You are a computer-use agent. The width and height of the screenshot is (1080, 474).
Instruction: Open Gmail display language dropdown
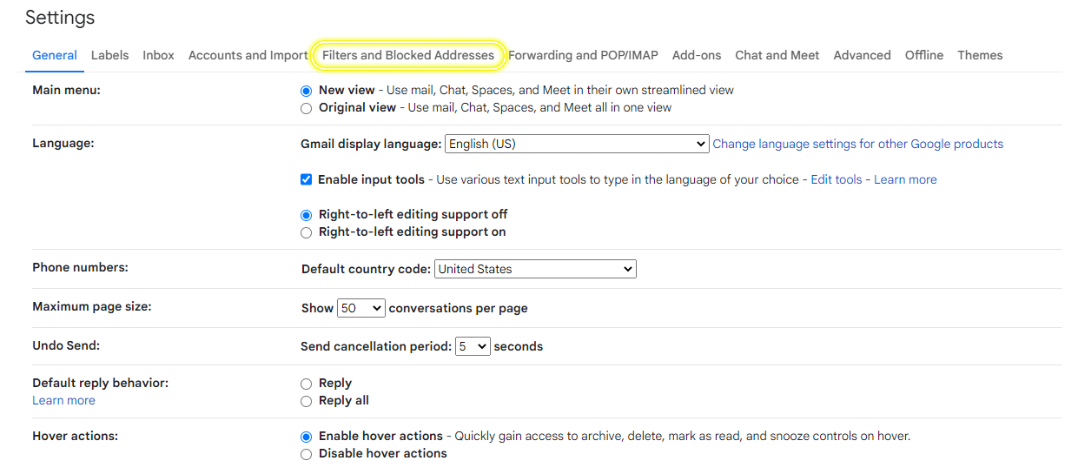click(x=577, y=144)
